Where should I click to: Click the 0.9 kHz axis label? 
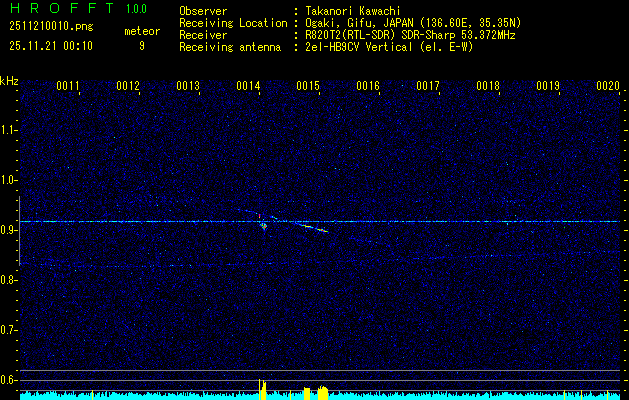(x=8, y=230)
